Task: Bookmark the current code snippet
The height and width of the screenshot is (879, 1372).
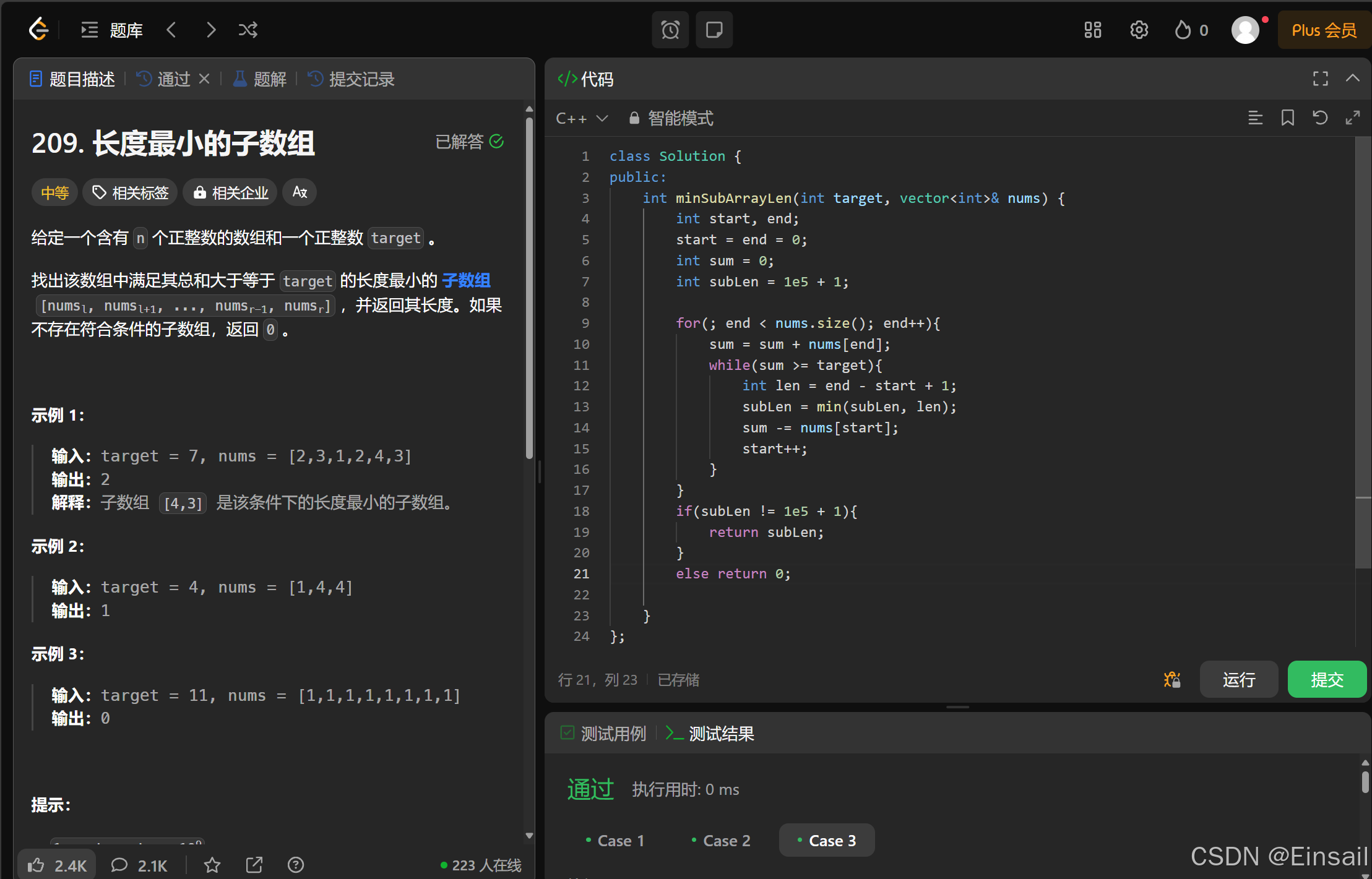Action: click(1288, 118)
